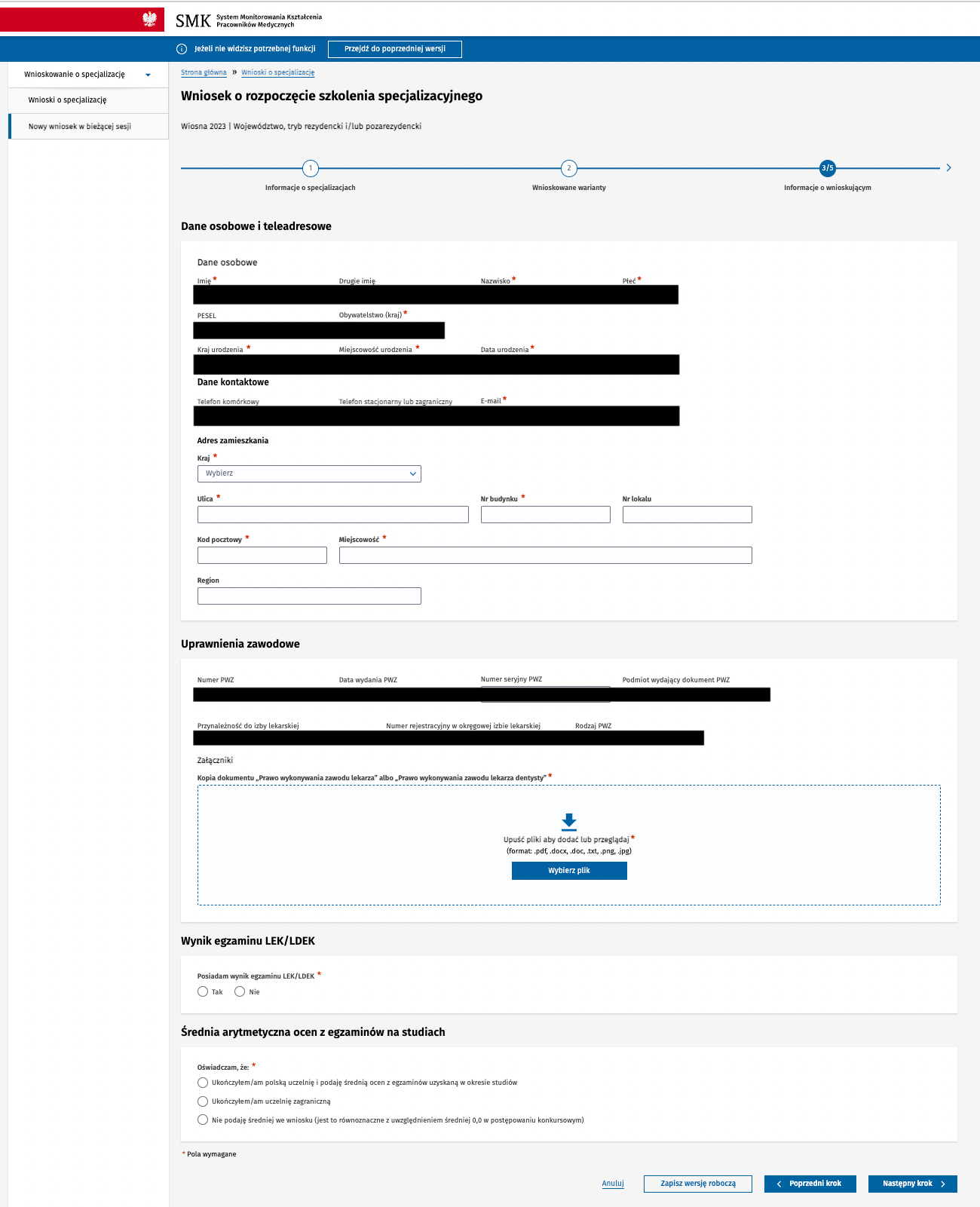Open Nowy wniosek w bieżącej sesji
This screenshot has width=980, height=1207.
[88, 127]
